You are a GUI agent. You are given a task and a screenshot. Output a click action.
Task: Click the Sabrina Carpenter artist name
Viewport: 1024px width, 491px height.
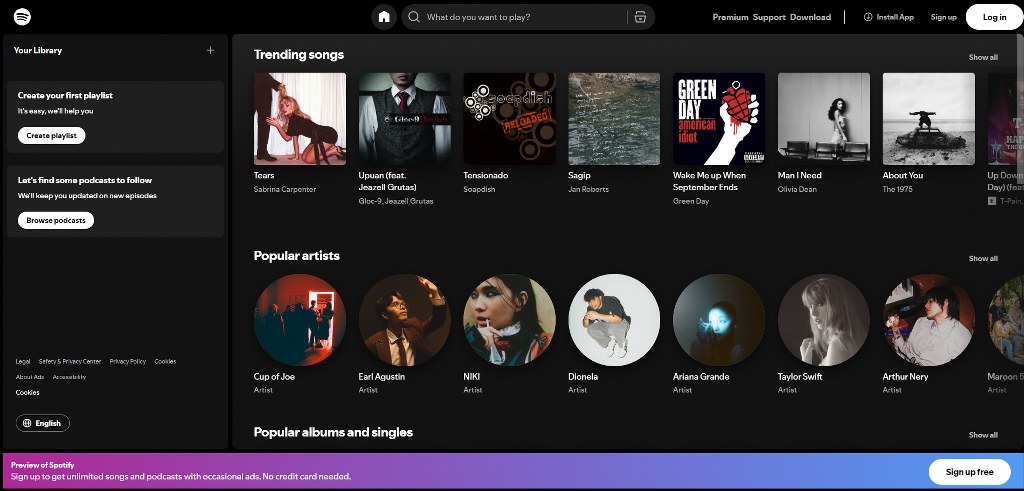285,189
